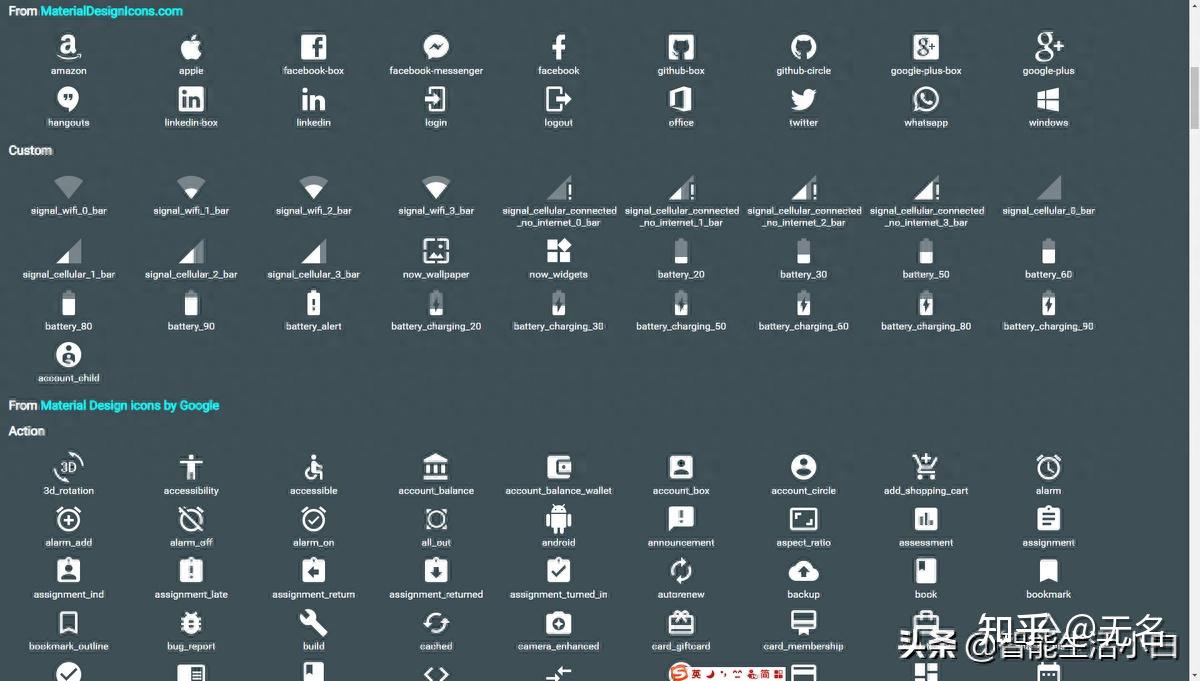Click the battery_charging_50 icon
The image size is (1200, 681).
681,303
